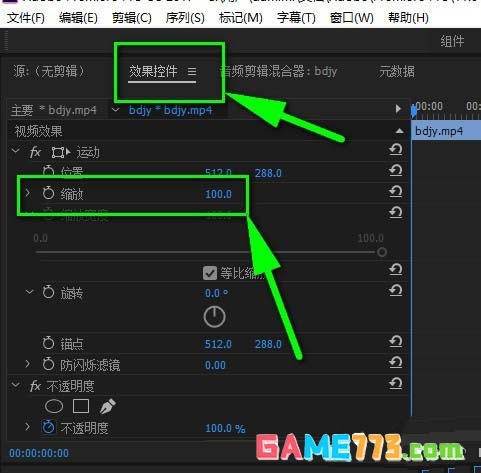Click the scale width slider handle
The image size is (481, 473).
[x=382, y=252]
